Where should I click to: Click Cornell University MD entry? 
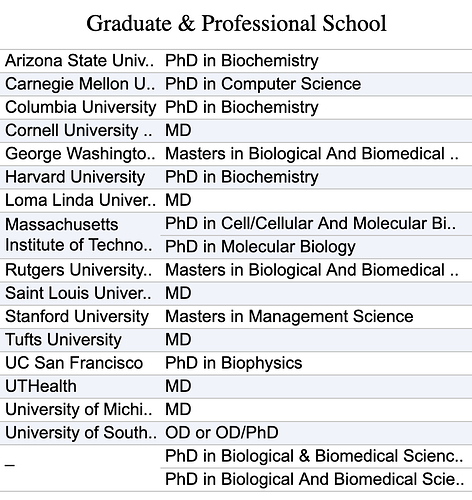(316, 131)
